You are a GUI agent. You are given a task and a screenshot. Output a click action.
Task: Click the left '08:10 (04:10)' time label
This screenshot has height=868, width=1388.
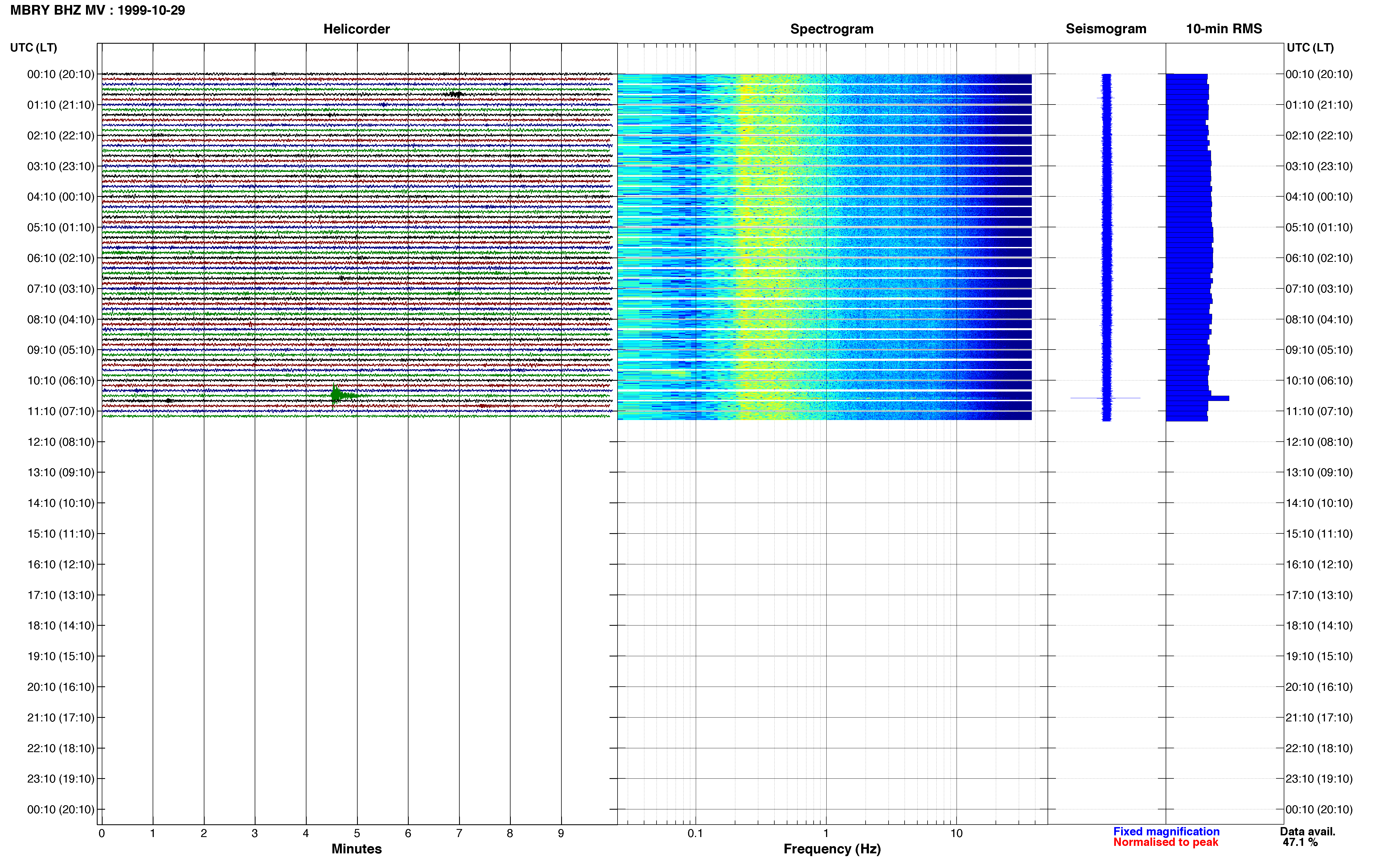click(x=61, y=319)
